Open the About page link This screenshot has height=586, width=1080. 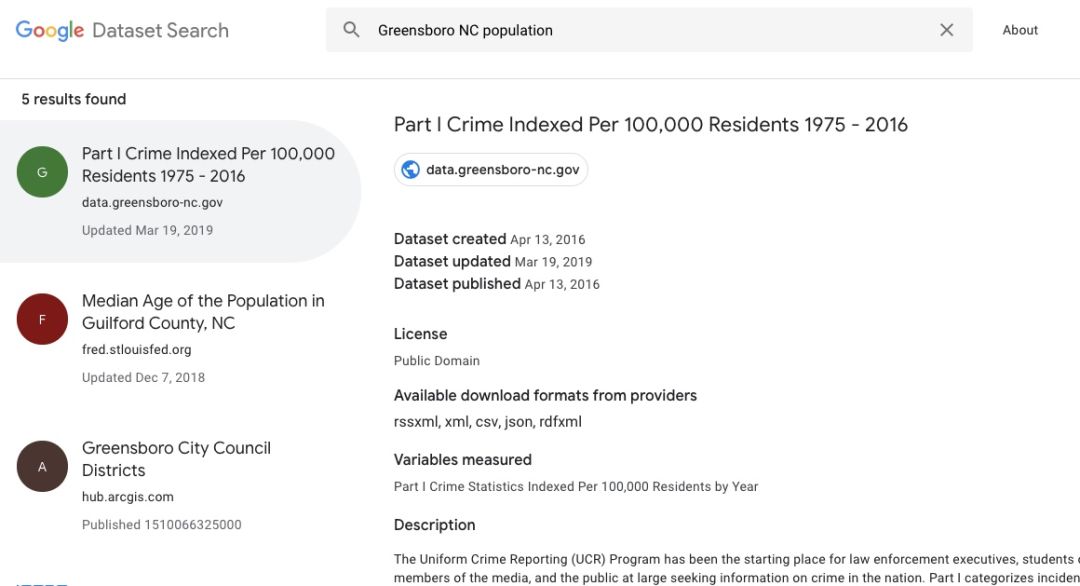(1020, 30)
